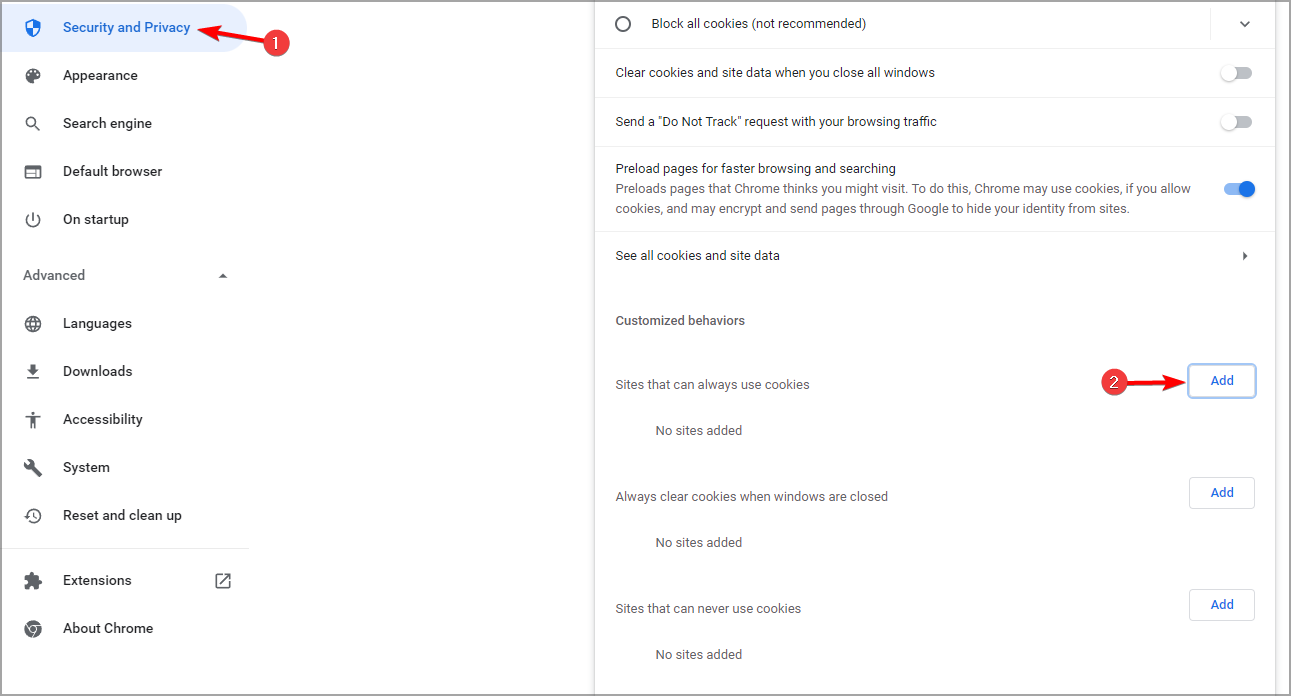The image size is (1291, 696).
Task: Add site that can never use cookies
Action: tap(1222, 605)
